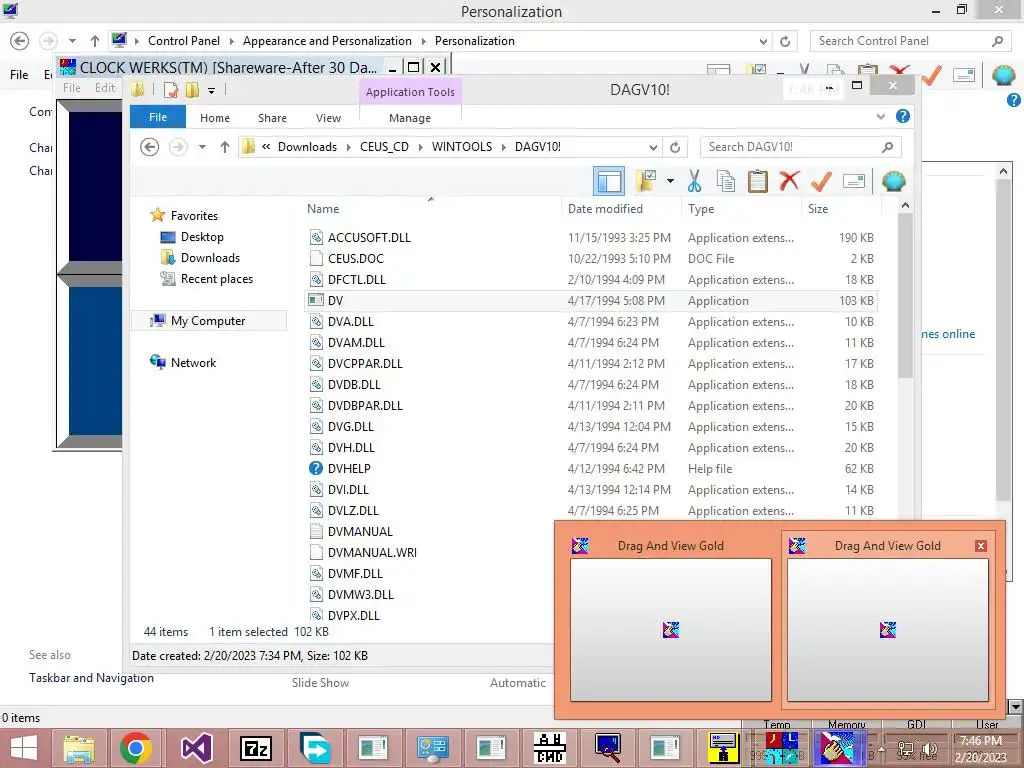Open the Customize Quick Access Toolbar dropdown
Screen dimensions: 1024x768
point(212,90)
